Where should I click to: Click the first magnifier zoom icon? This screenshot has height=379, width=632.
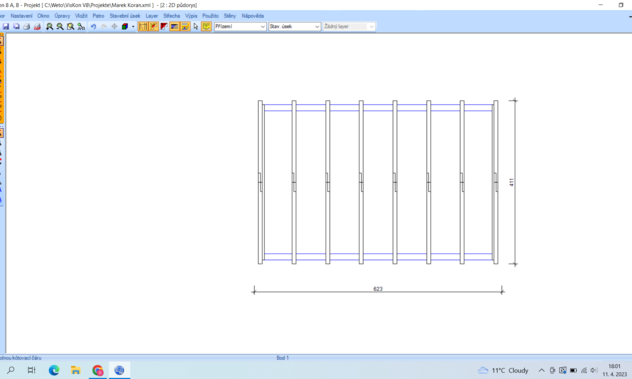click(50, 27)
